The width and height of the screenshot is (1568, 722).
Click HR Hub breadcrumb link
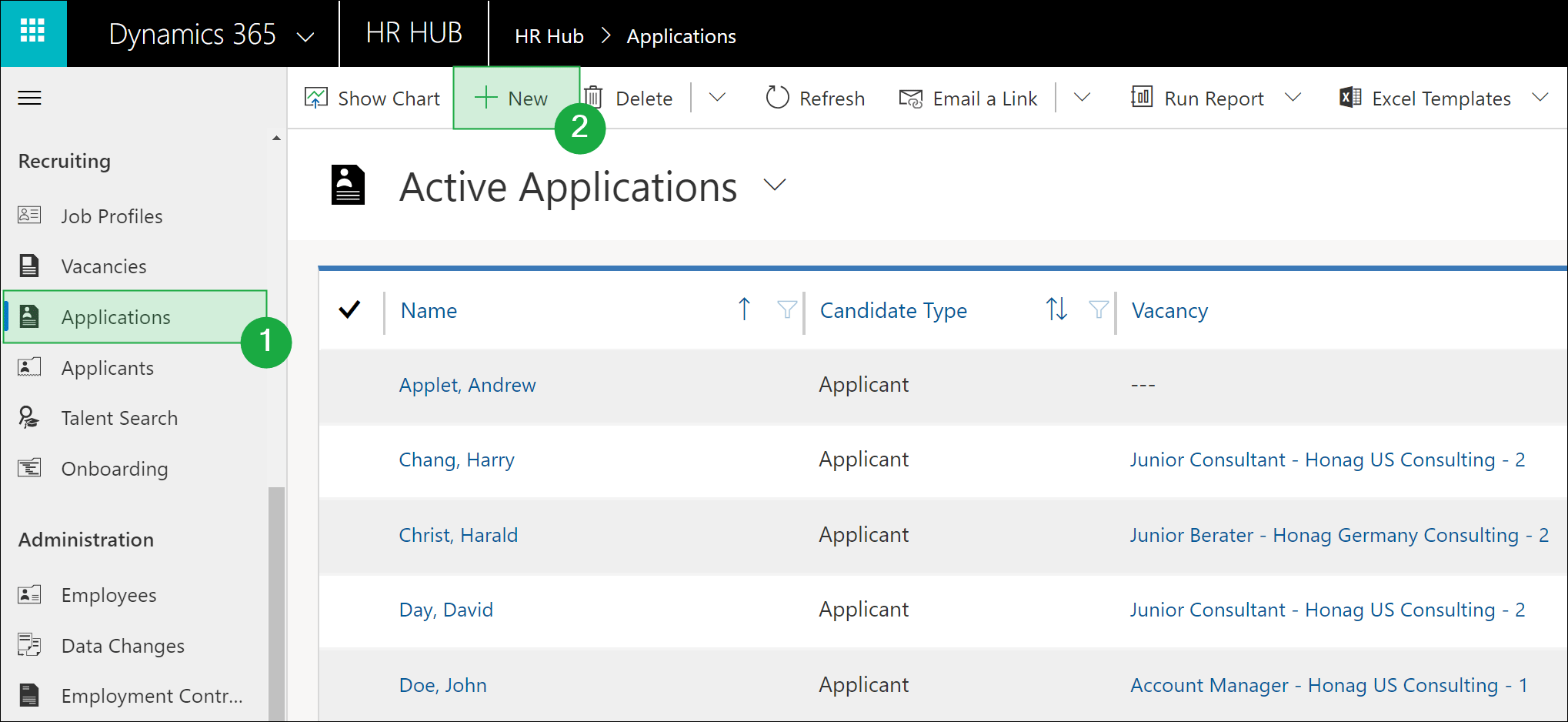(549, 36)
